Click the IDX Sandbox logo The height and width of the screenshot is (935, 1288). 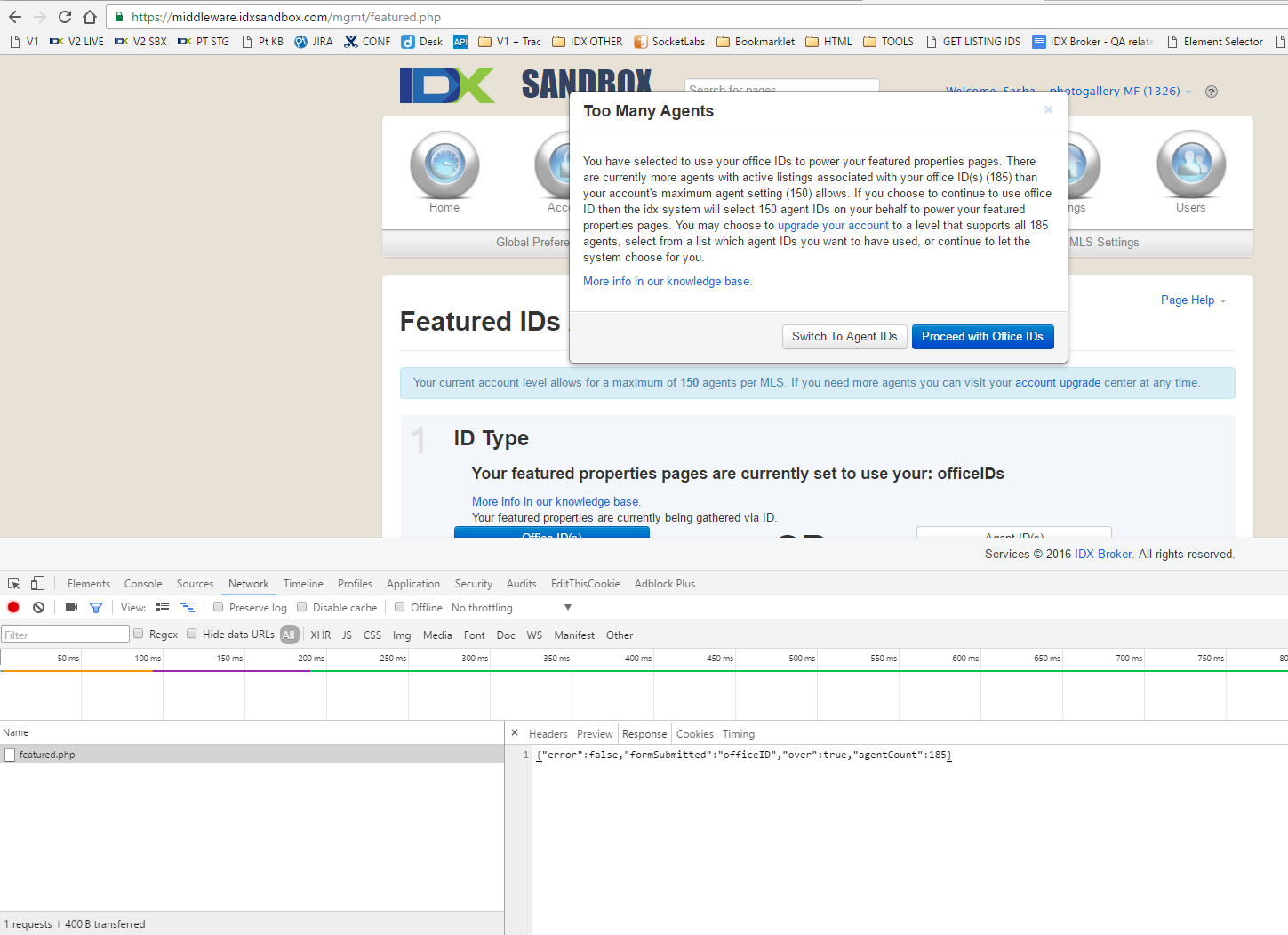(x=525, y=85)
